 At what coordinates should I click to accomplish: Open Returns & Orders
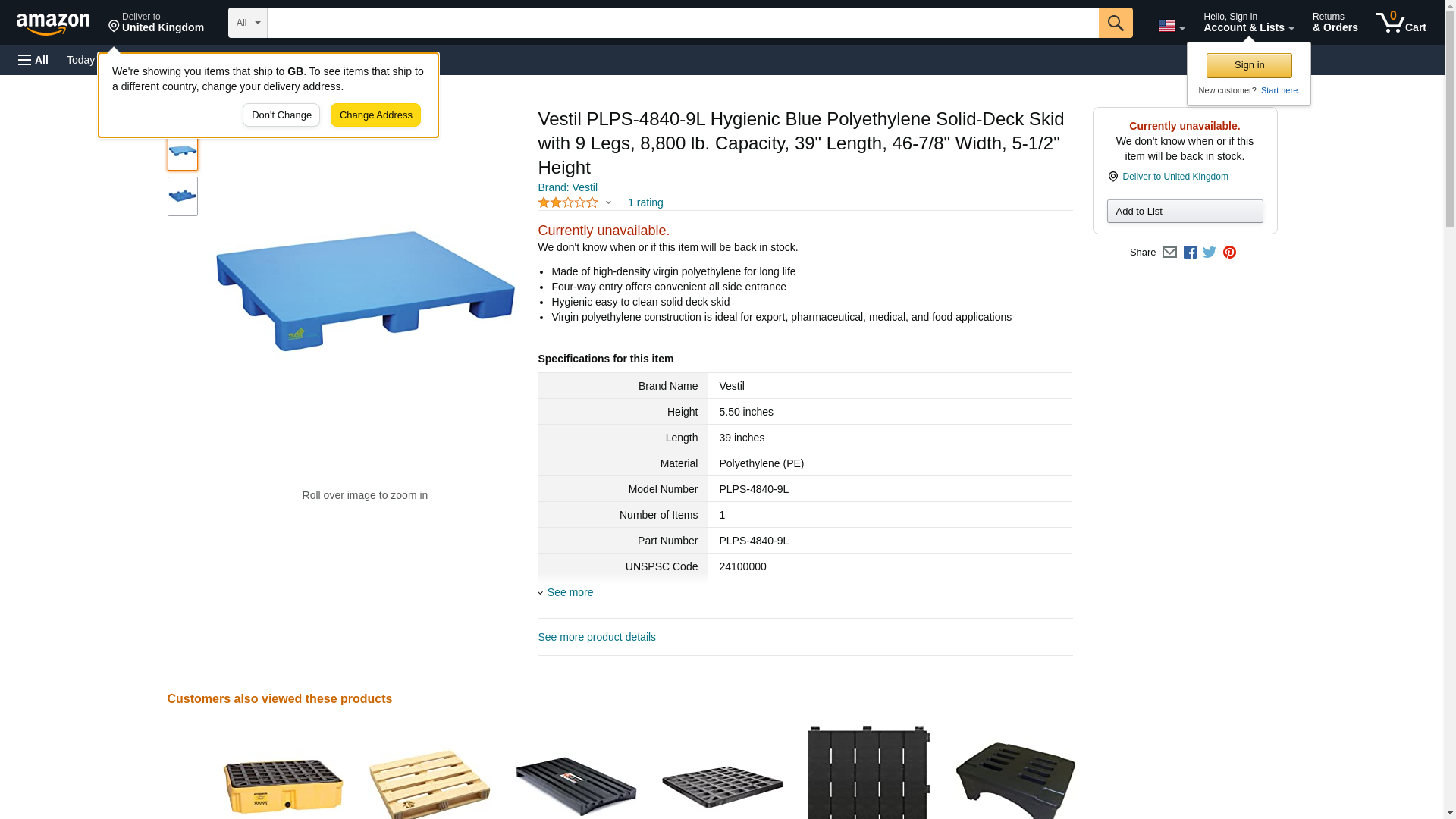1335,22
